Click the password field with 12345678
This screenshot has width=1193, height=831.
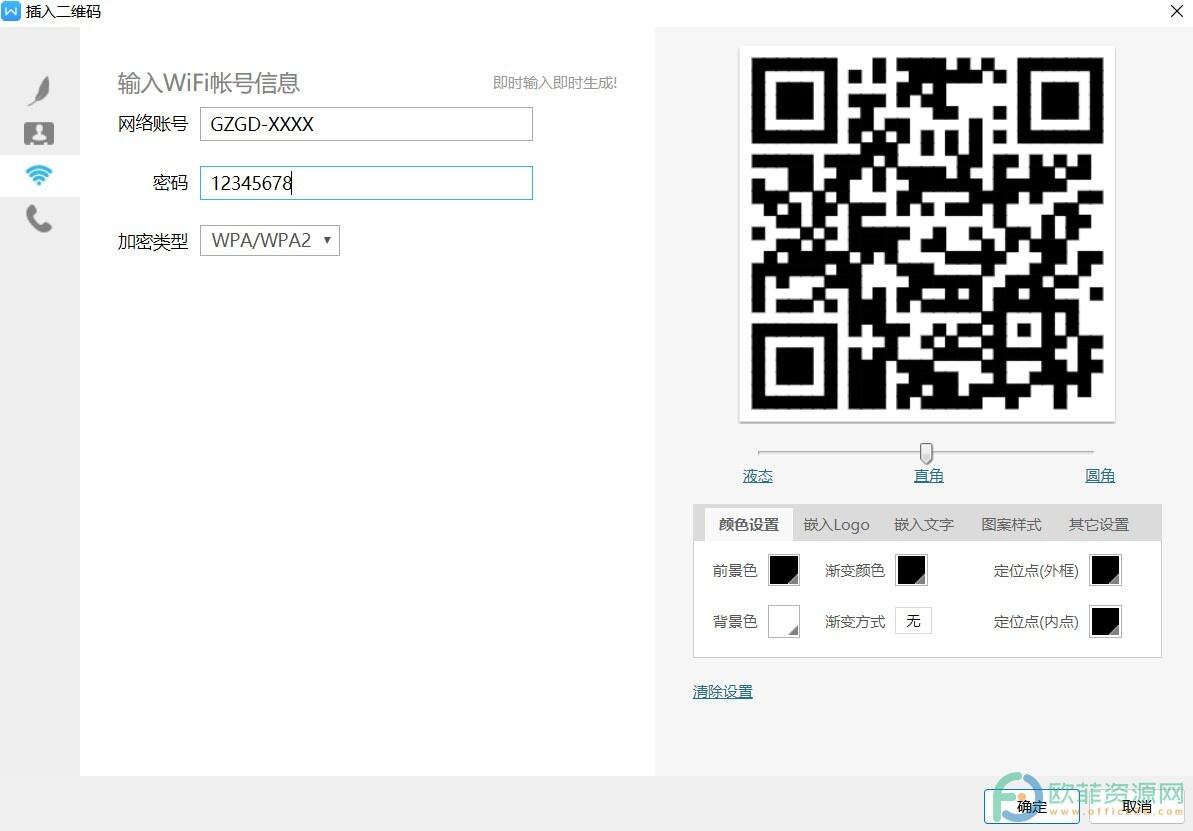coord(366,183)
